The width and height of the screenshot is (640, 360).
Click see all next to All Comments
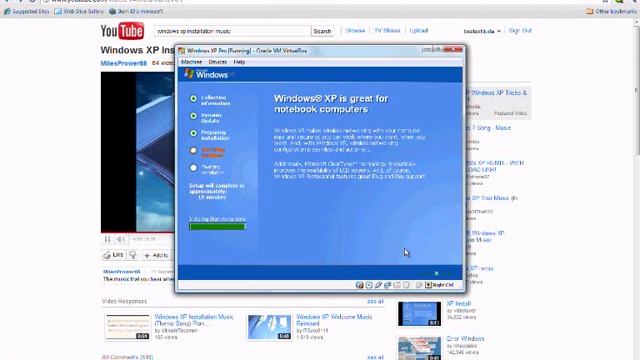tap(375, 357)
